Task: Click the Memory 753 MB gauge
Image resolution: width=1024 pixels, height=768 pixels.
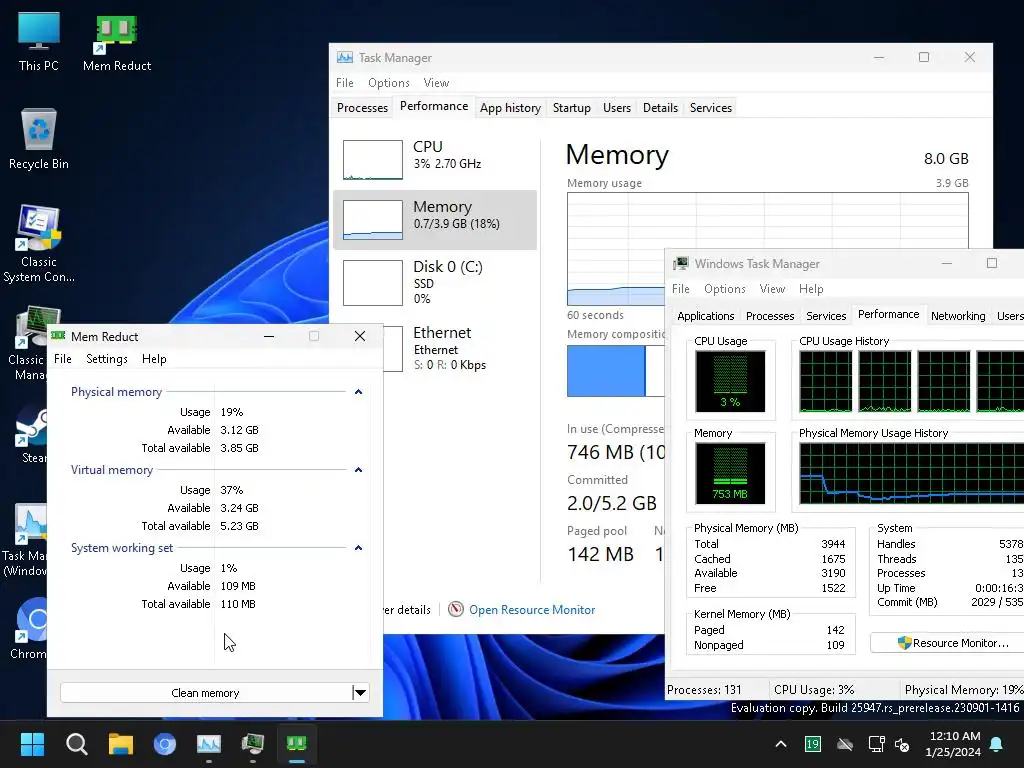Action: pos(730,473)
